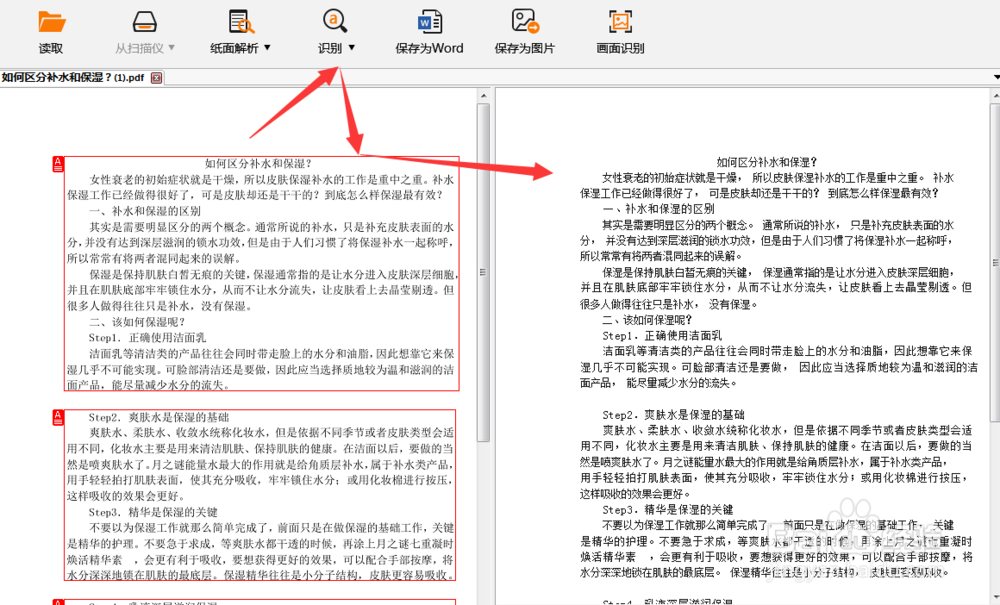
Task: Click the 读取 folder icon
Action: tap(52, 21)
